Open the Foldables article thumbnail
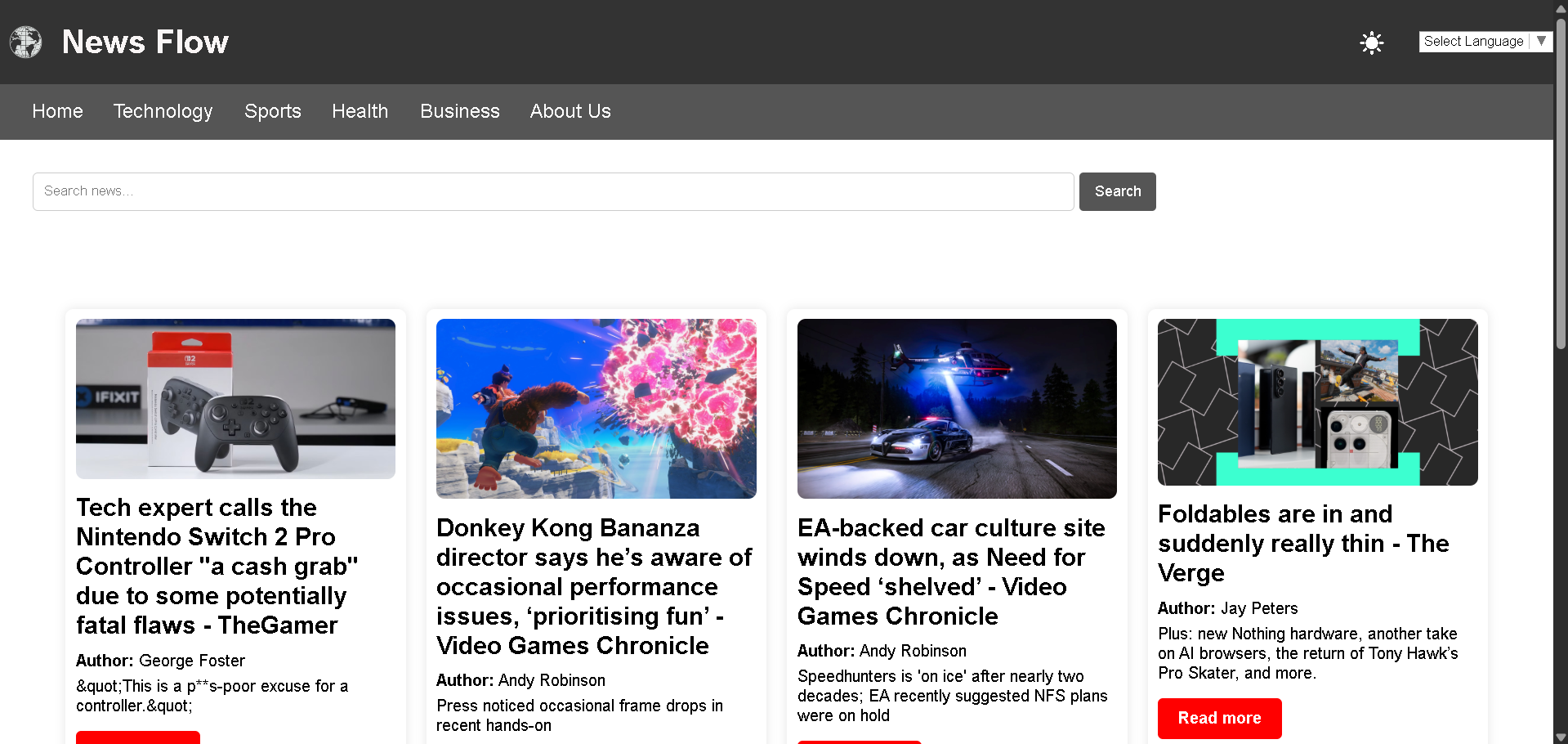 coord(1318,402)
